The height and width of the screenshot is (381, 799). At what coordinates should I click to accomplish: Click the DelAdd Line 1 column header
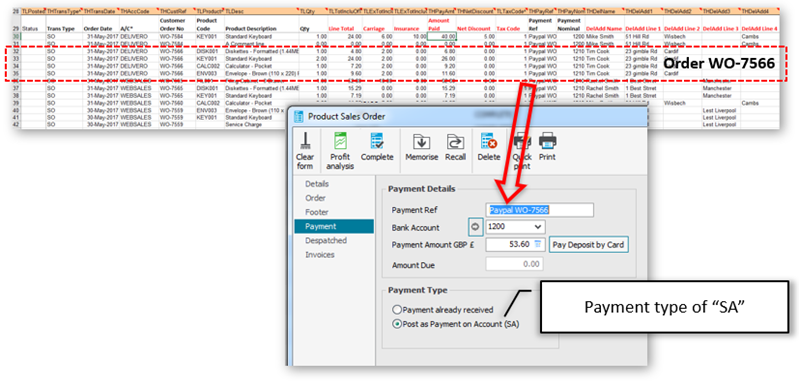643,29
